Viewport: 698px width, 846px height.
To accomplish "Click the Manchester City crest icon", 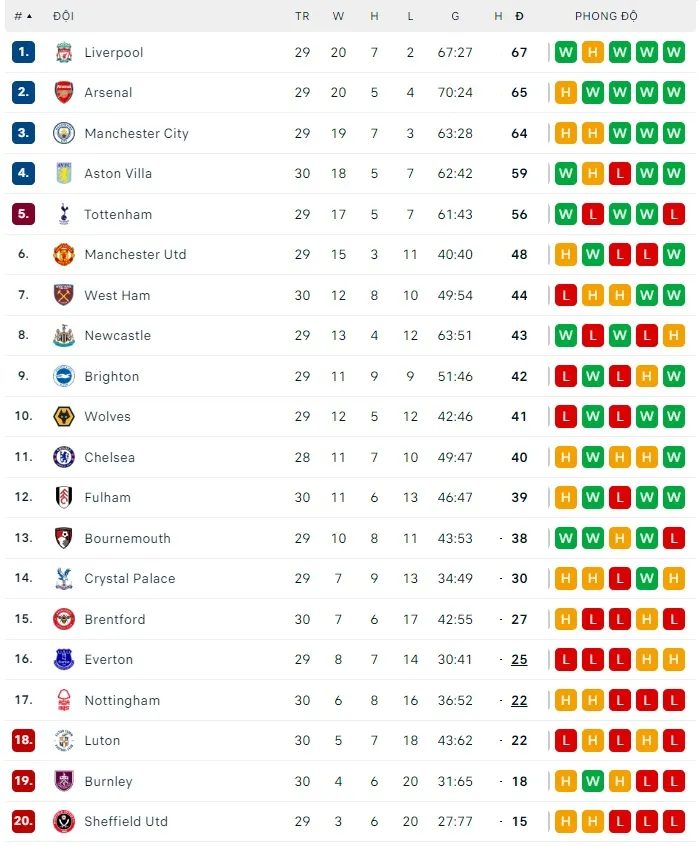I will (x=64, y=133).
